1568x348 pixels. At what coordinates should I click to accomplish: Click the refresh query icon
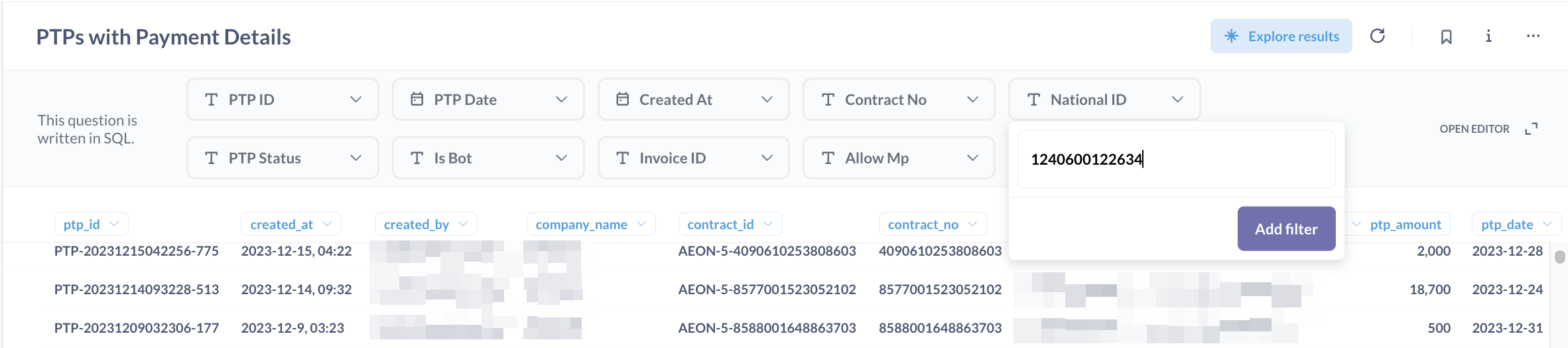[x=1378, y=36]
